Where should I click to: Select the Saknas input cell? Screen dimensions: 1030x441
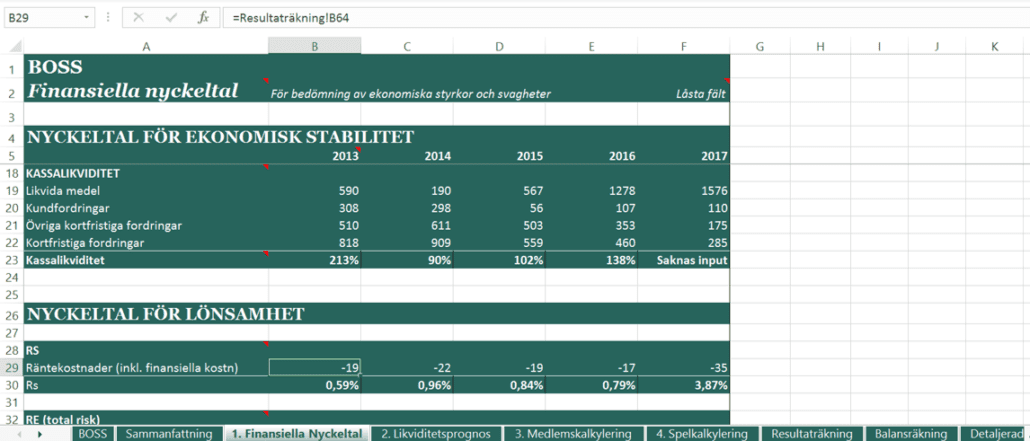point(684,260)
